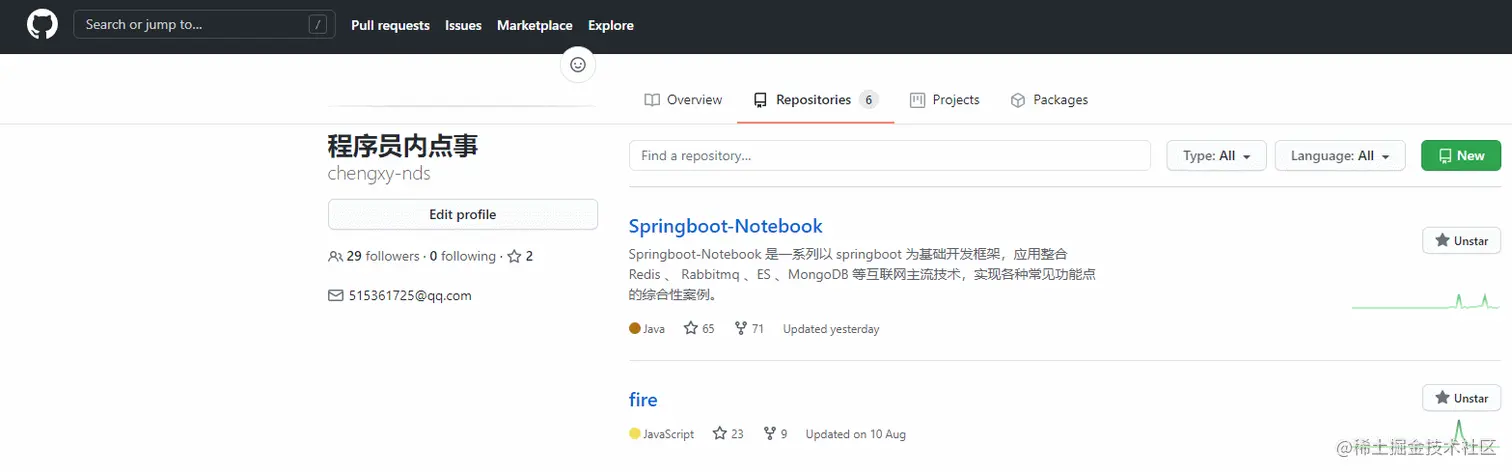This screenshot has width=1512, height=472.
Task: Open Issues in the header
Action: [463, 25]
